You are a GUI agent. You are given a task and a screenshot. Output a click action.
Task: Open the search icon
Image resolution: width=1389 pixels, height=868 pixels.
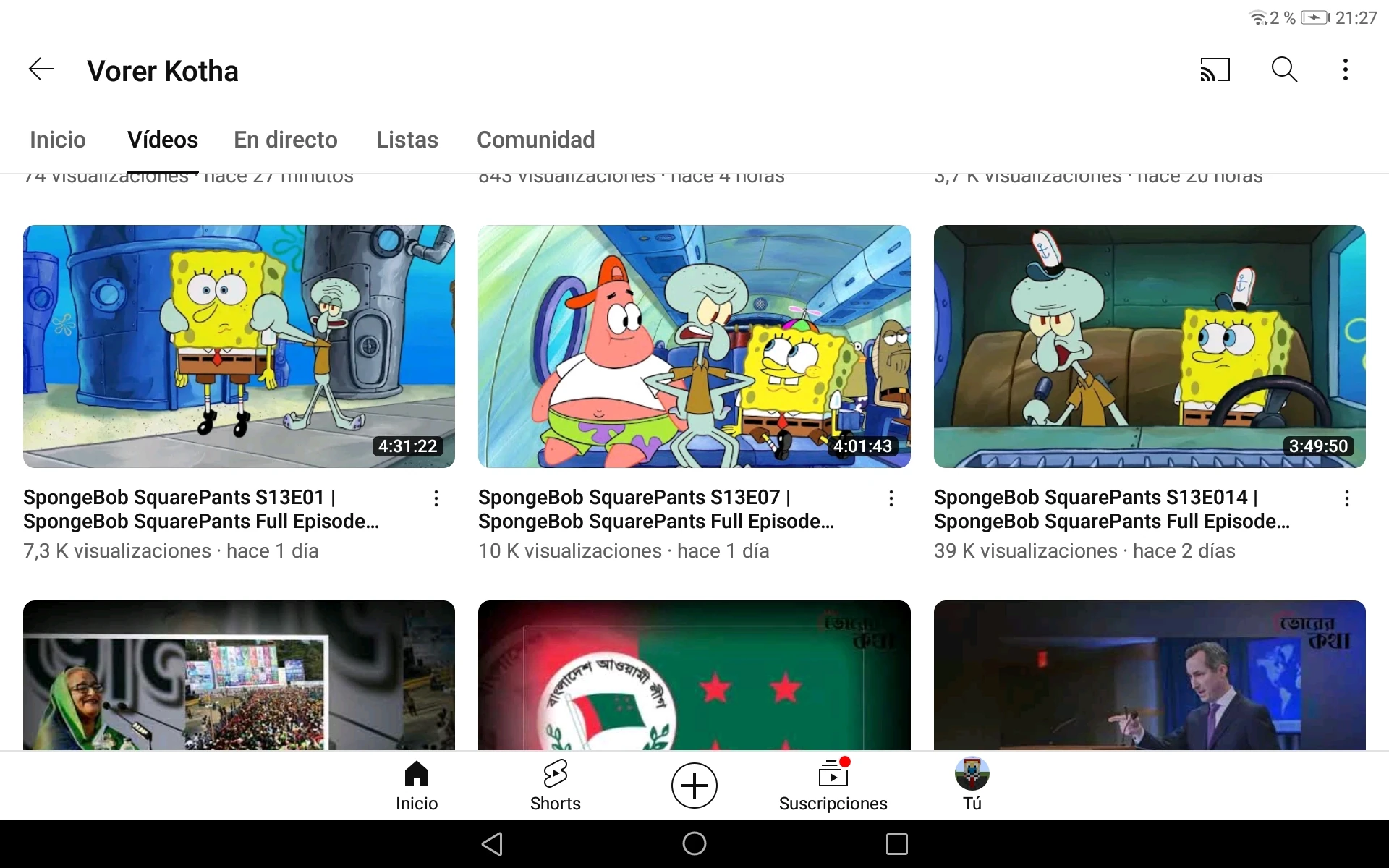[1284, 69]
